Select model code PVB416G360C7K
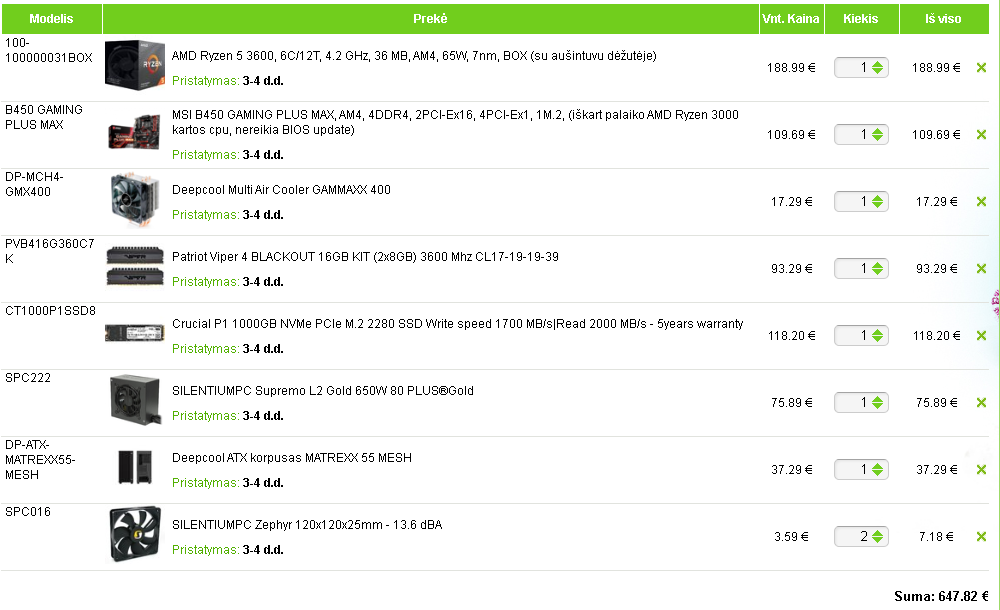This screenshot has height=610, width=1000. pos(50,251)
